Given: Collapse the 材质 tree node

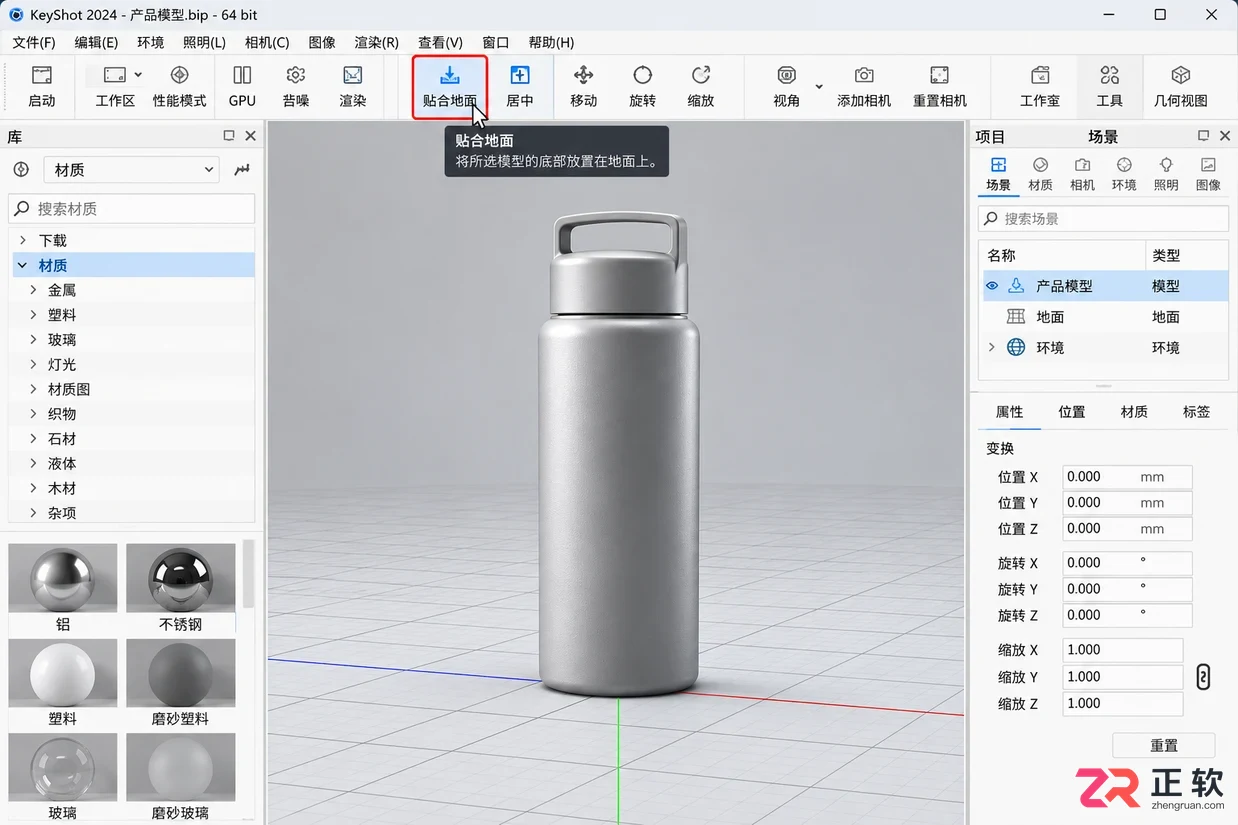Looking at the screenshot, I should pos(22,265).
